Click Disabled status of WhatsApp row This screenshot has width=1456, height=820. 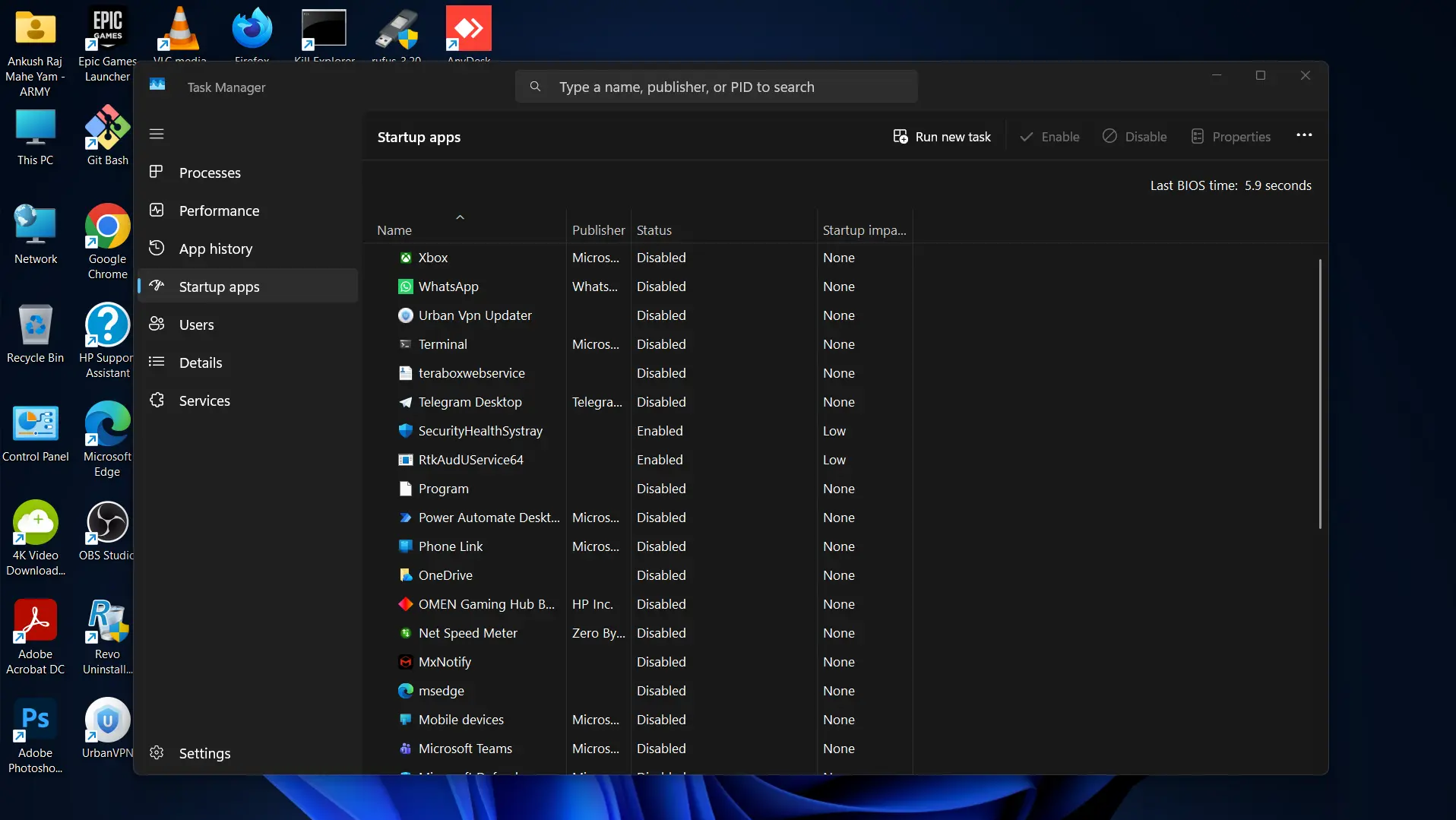(x=661, y=287)
